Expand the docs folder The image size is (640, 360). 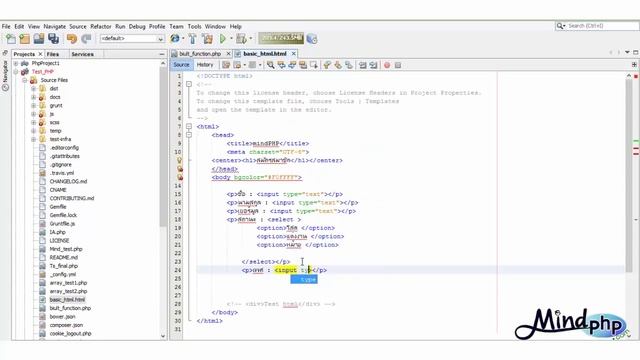pyautogui.click(x=33, y=97)
